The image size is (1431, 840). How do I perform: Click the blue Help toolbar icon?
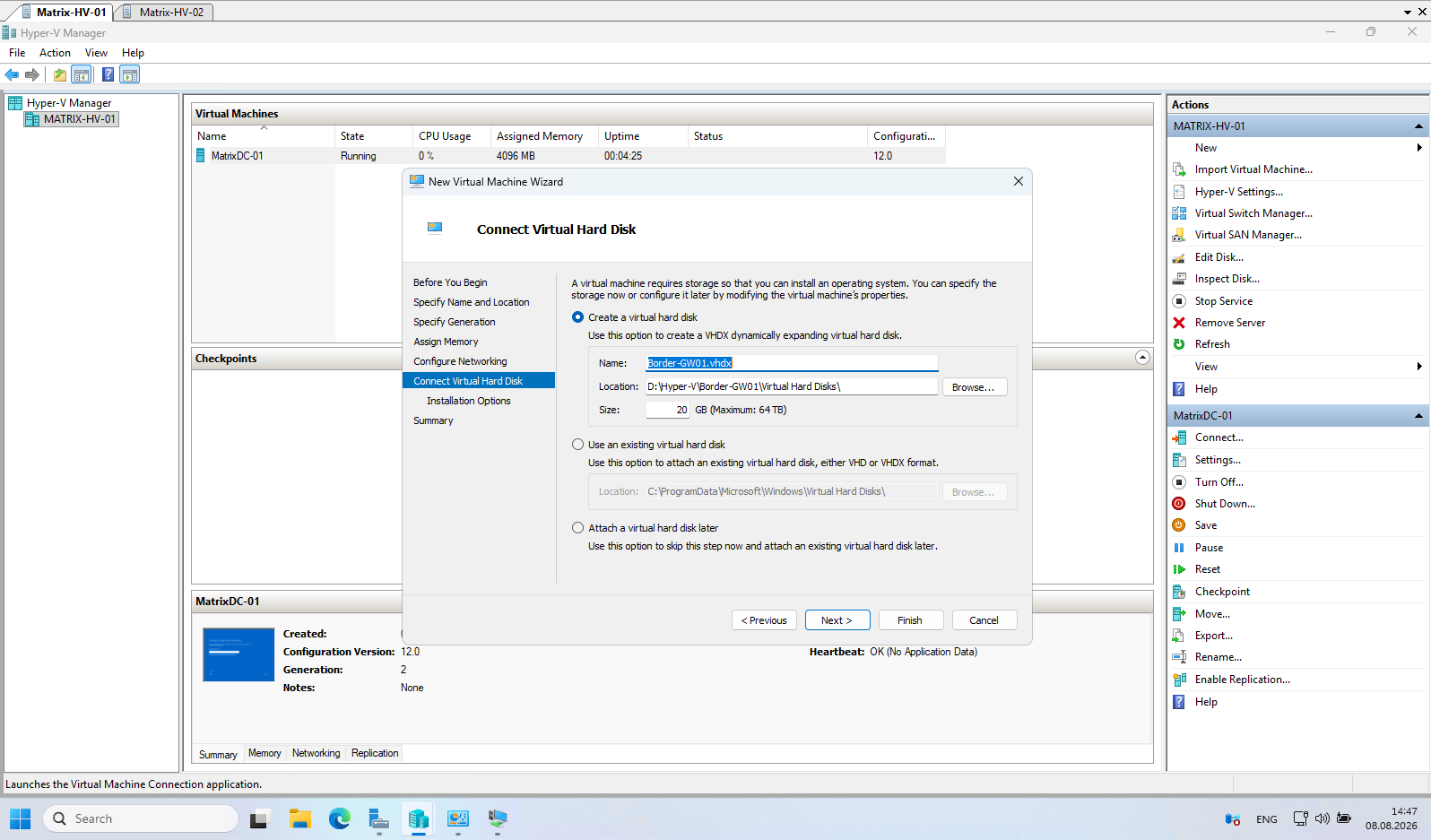point(108,74)
